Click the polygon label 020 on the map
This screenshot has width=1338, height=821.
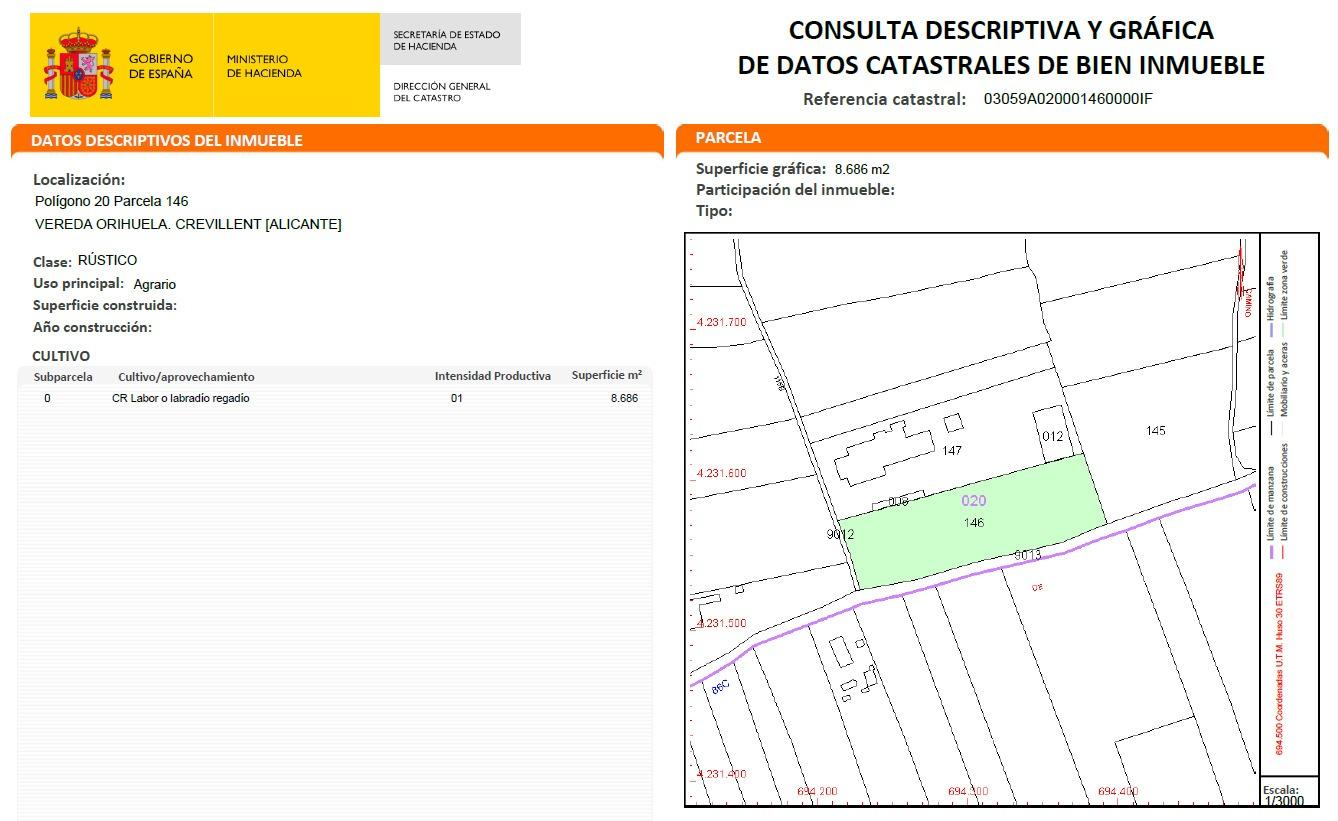click(973, 501)
